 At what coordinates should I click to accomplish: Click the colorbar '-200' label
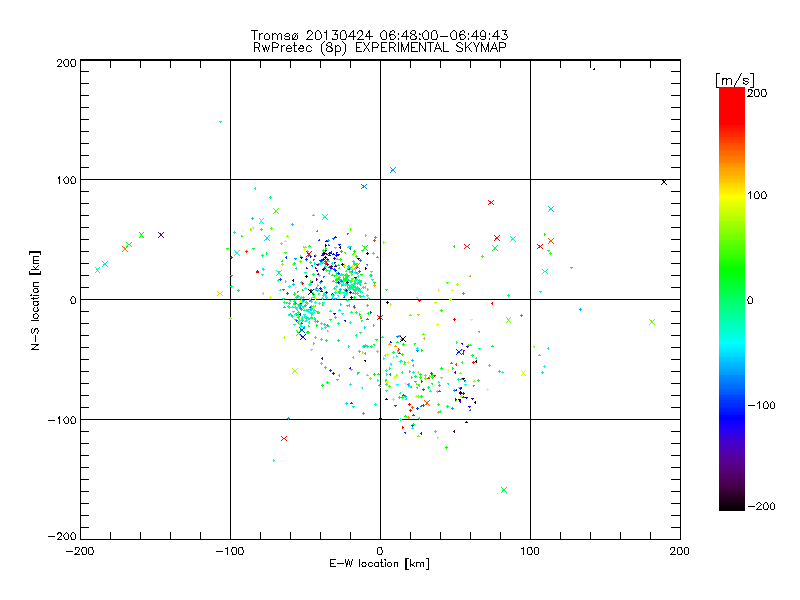coord(761,506)
